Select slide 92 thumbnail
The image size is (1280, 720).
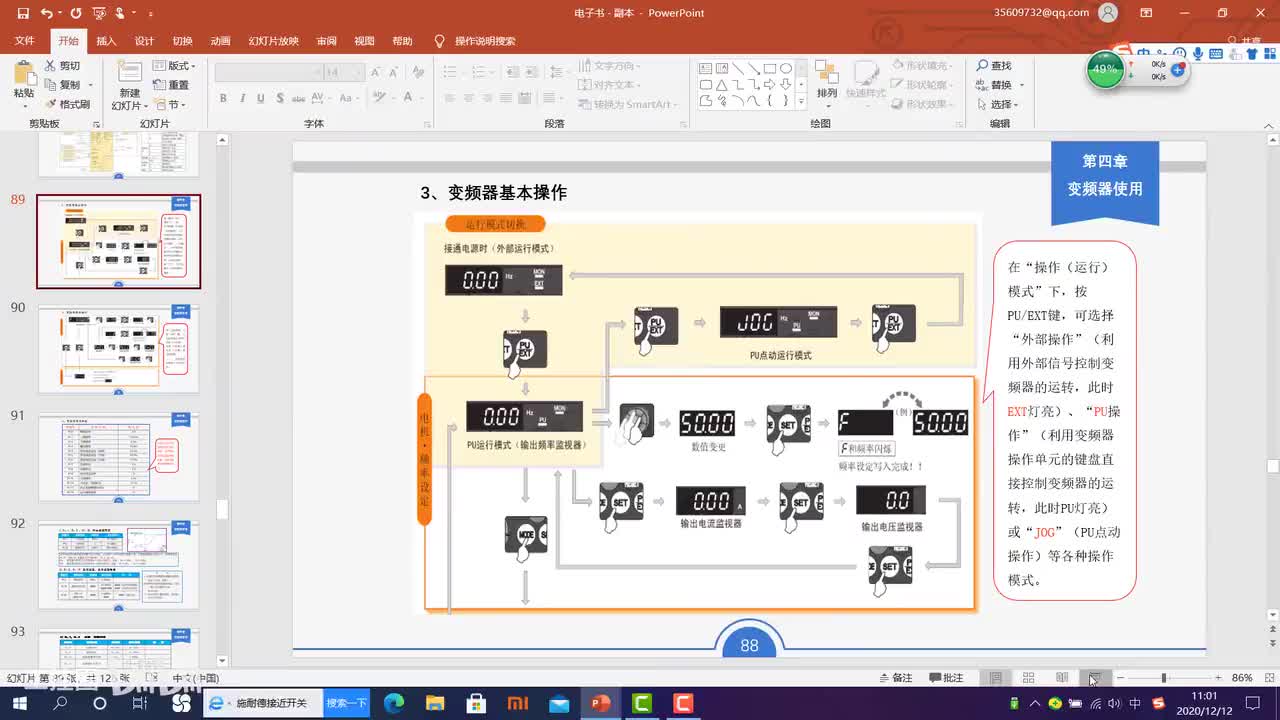point(118,565)
